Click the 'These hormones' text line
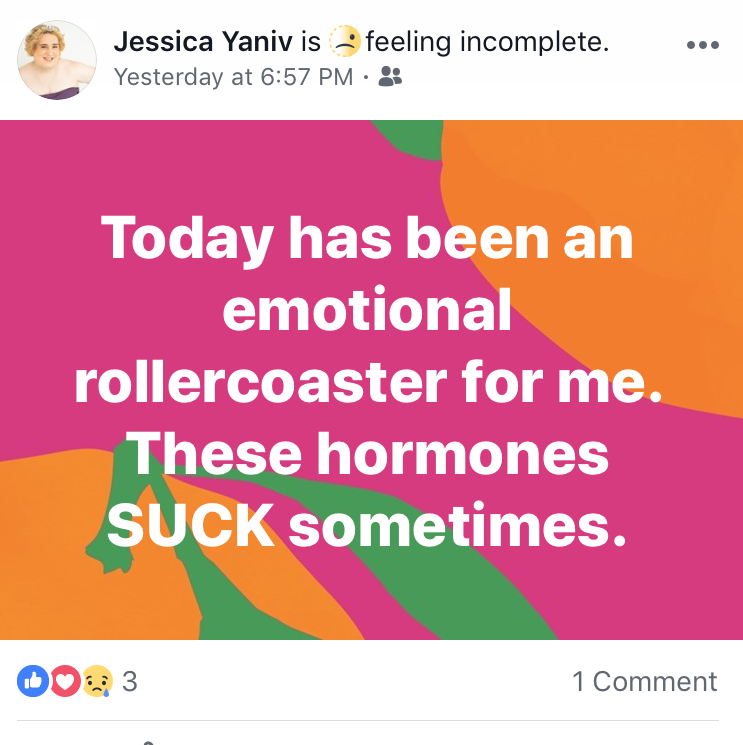Screen dimensions: 743x745 (x=367, y=454)
